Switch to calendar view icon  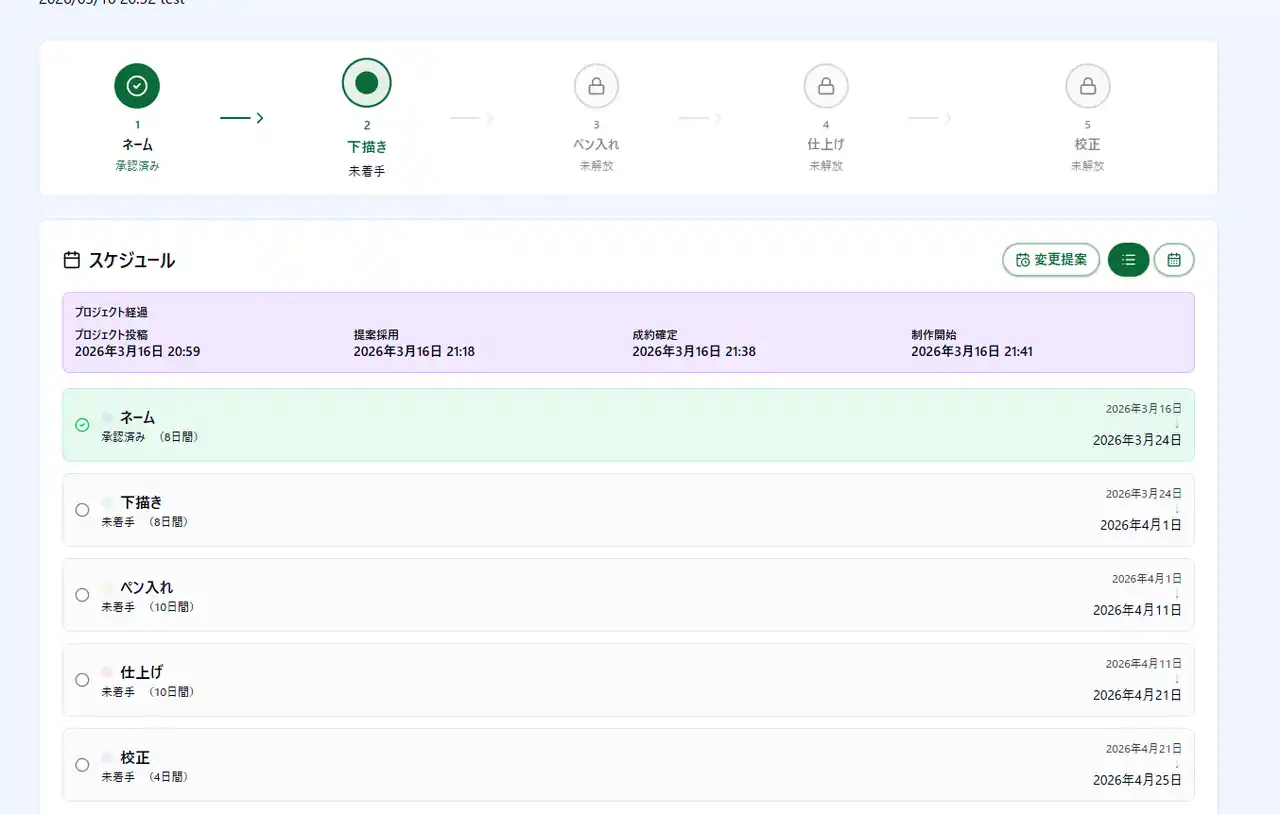pyautogui.click(x=1174, y=260)
